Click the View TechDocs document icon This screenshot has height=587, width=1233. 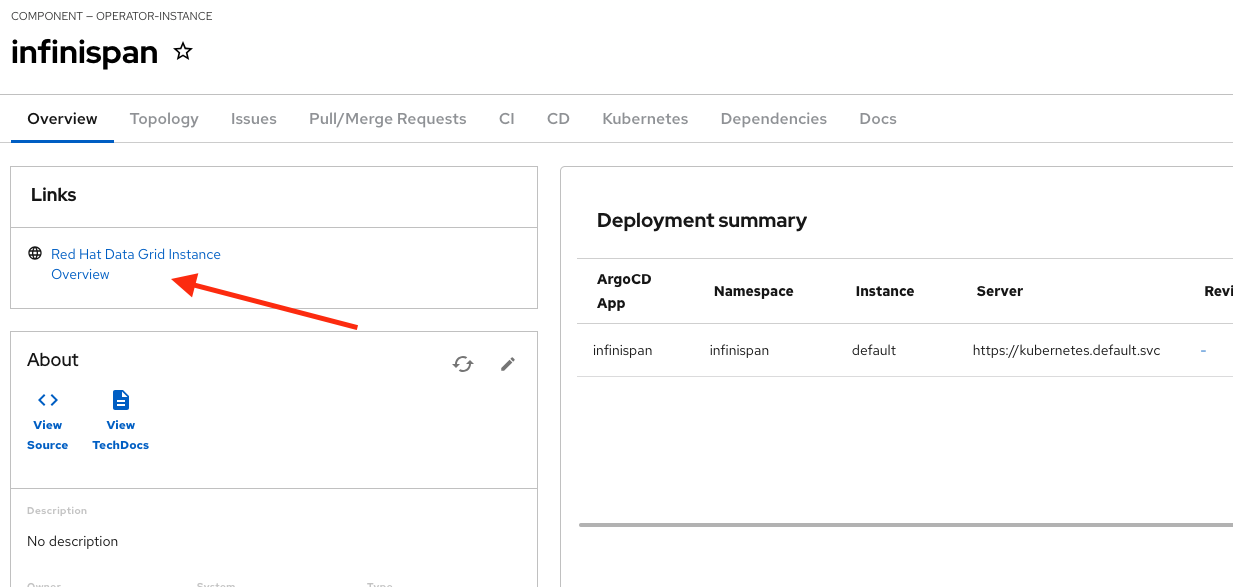(121, 400)
